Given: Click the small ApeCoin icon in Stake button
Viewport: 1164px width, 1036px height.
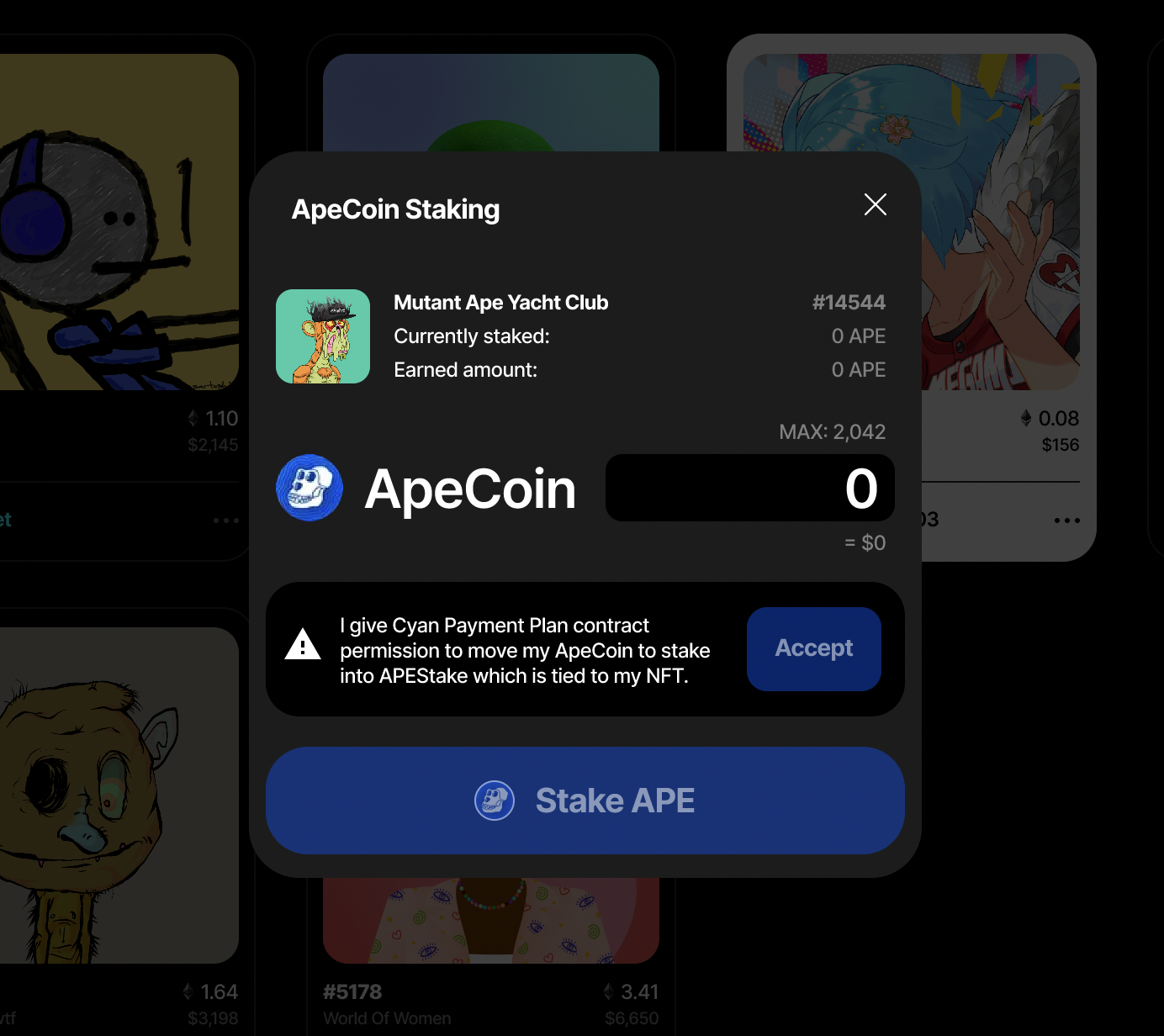Looking at the screenshot, I should tap(495, 801).
